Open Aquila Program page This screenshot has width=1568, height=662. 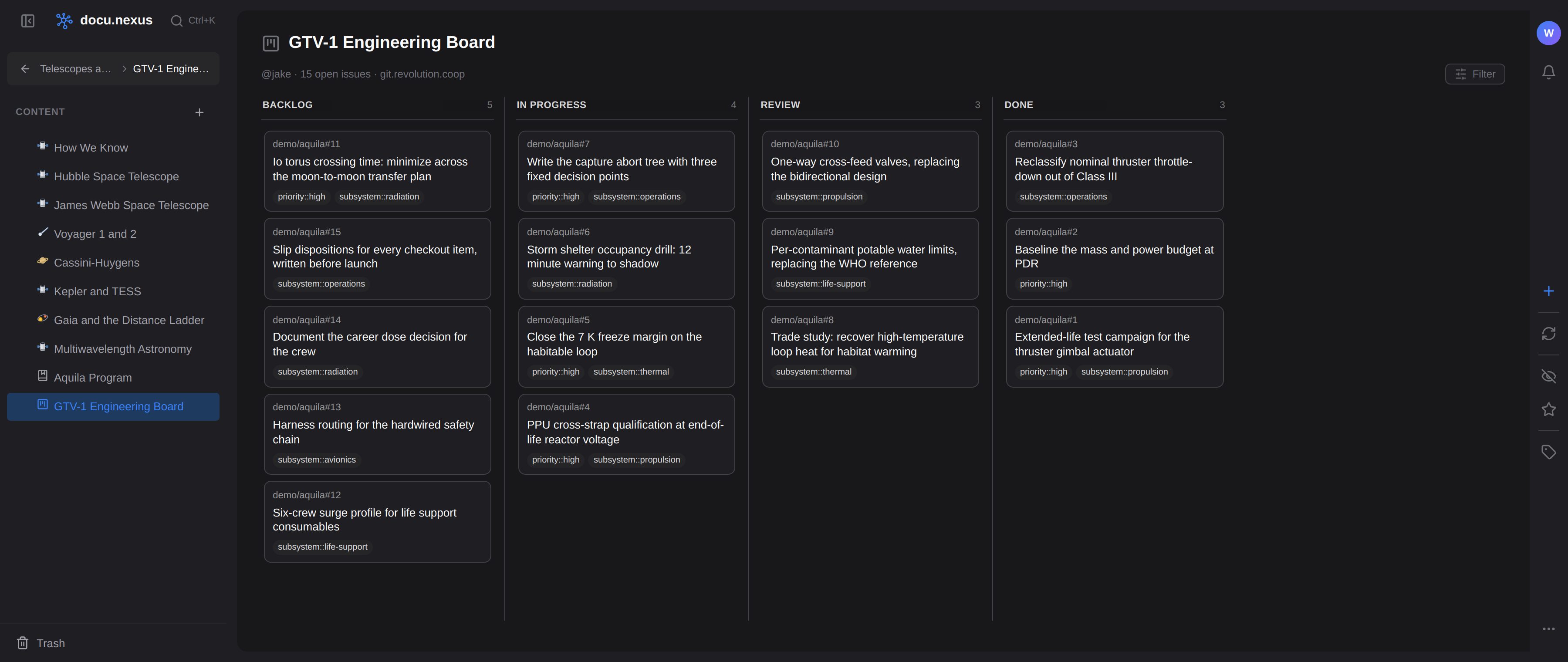point(113,378)
